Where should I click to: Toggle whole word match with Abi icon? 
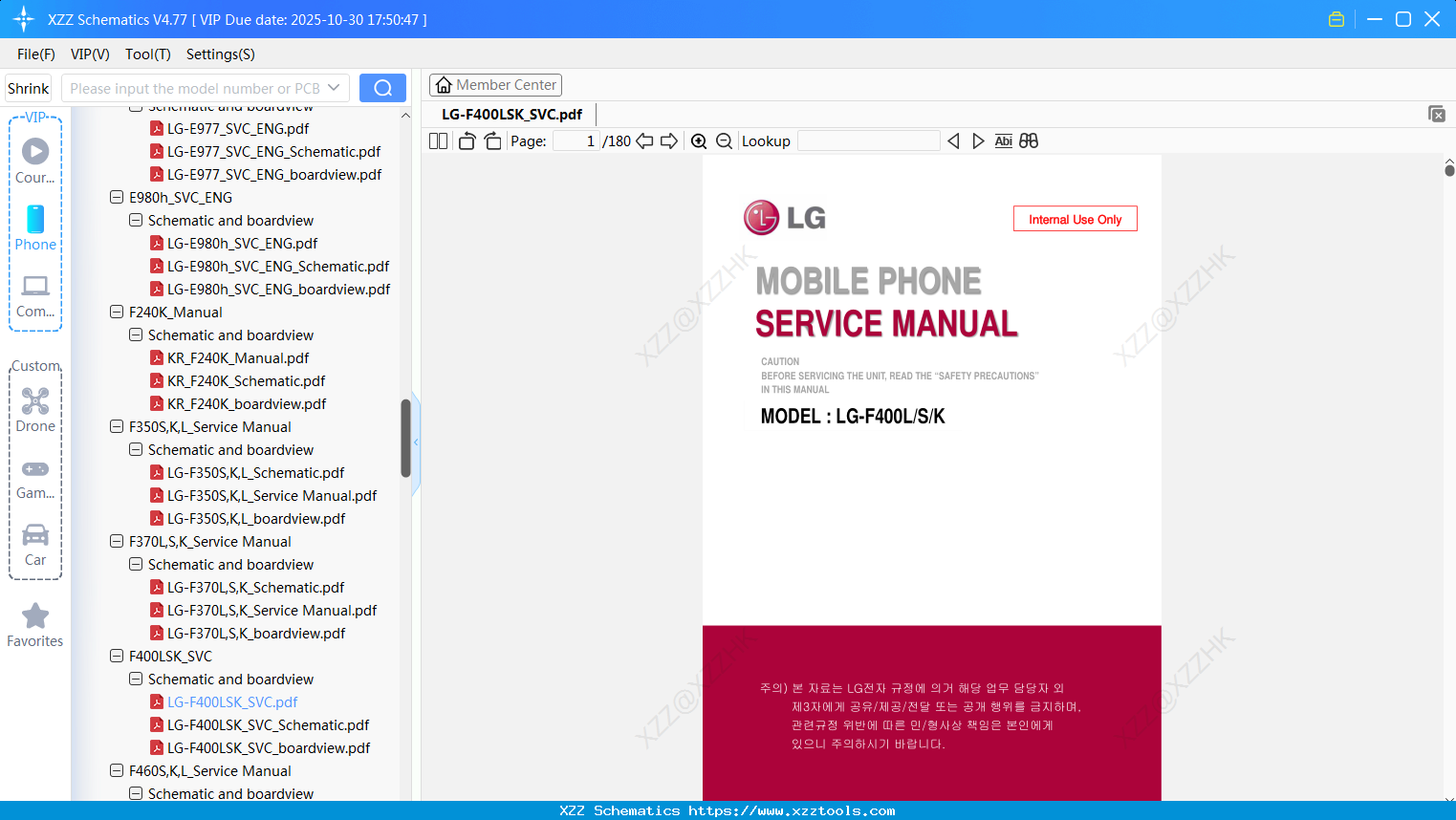point(1003,140)
